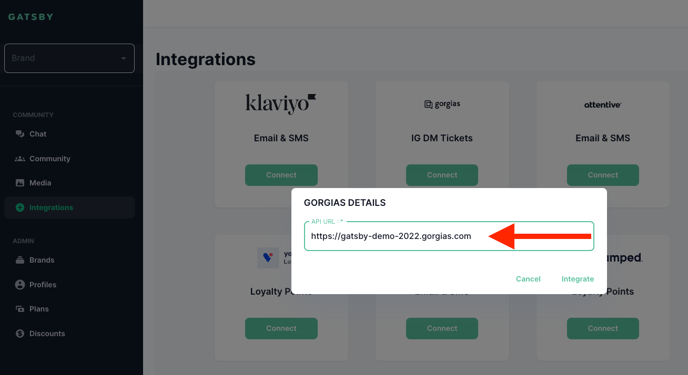The height and width of the screenshot is (375, 688).
Task: Click the Chat bubble icon in sidebar
Action: [x=20, y=134]
